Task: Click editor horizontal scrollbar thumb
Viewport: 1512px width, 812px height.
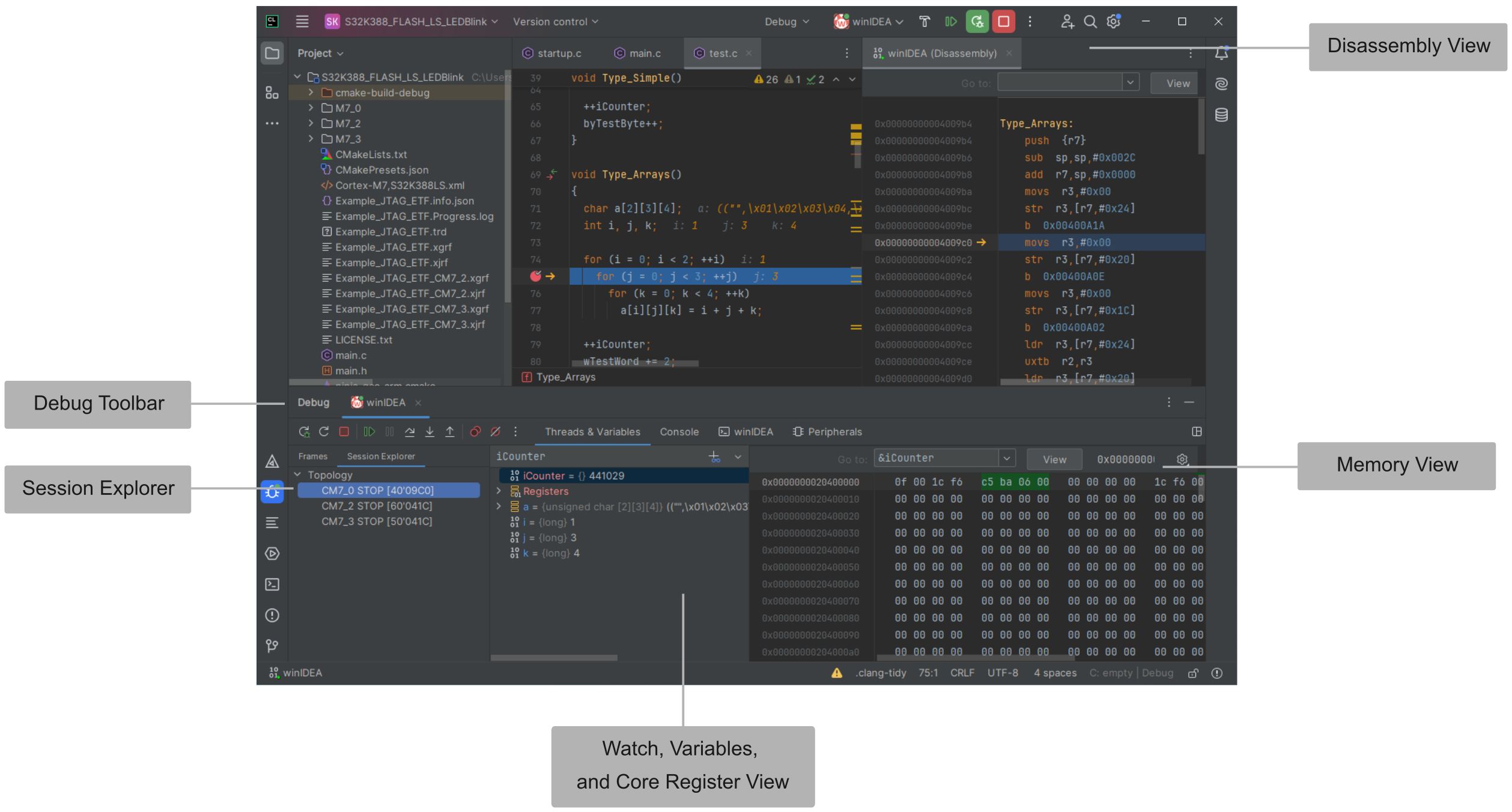Action: coord(635,363)
